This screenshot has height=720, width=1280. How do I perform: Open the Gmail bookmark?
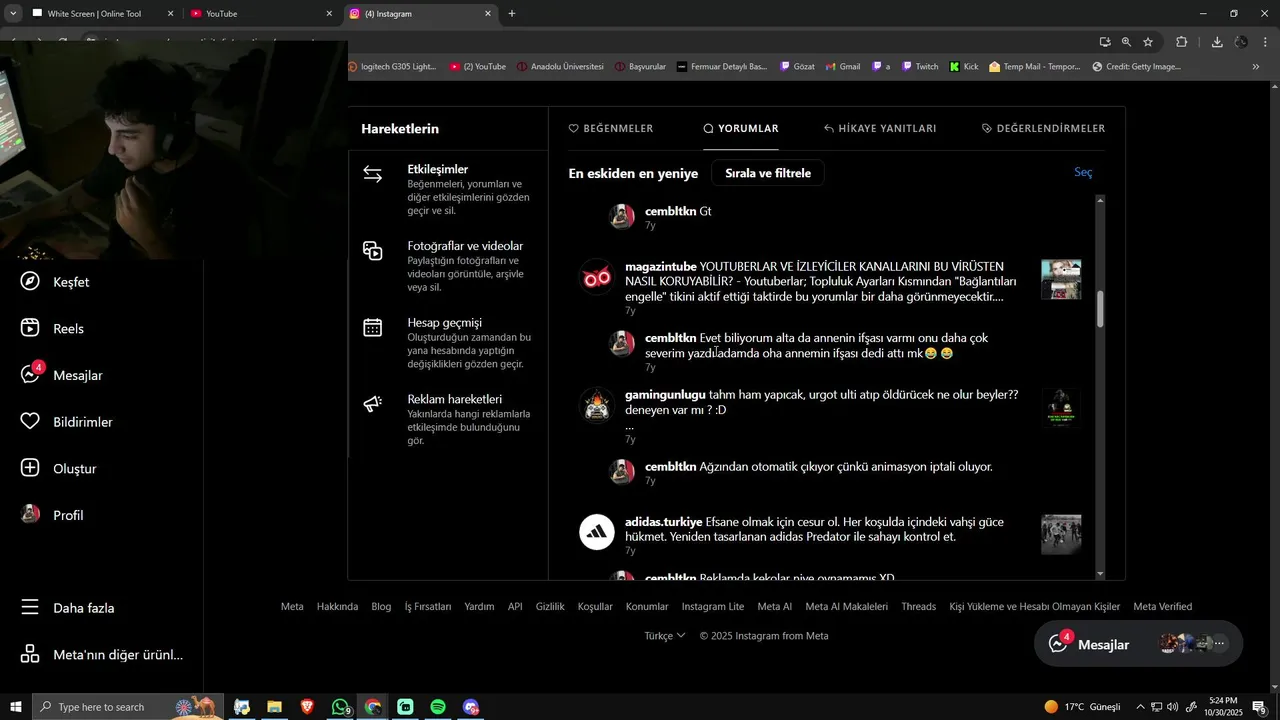coord(842,67)
